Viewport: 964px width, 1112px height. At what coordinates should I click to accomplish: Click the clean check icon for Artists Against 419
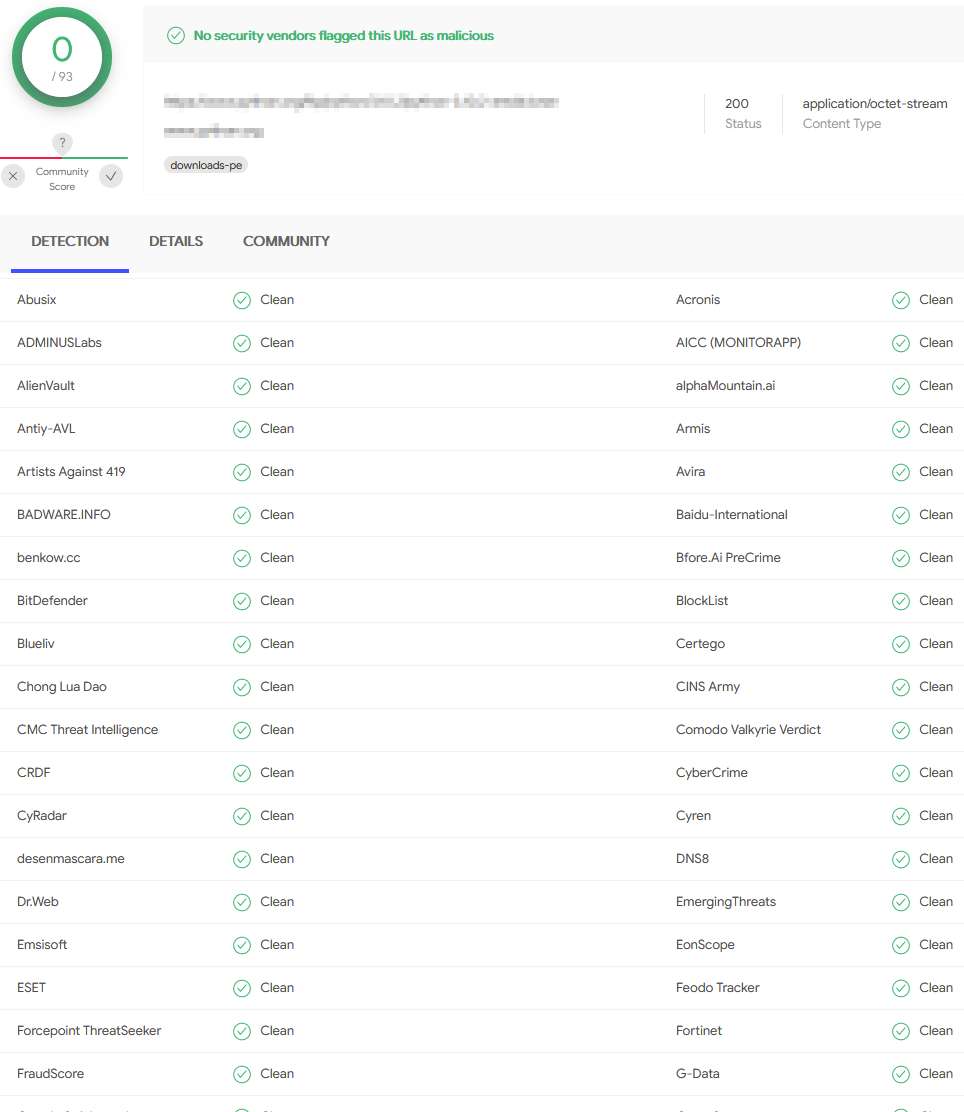click(242, 472)
